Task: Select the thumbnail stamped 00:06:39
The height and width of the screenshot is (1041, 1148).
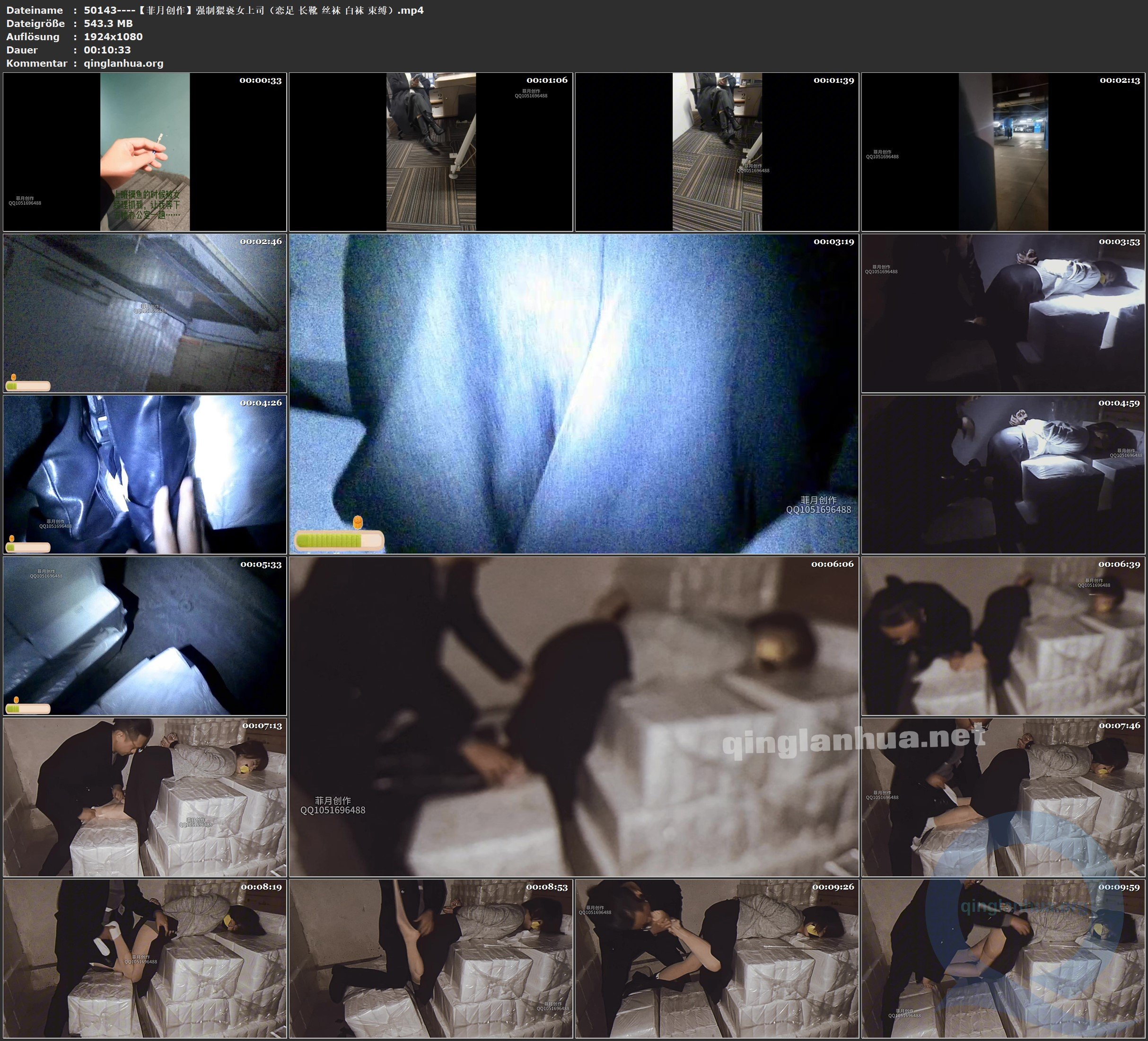Action: pyautogui.click(x=1003, y=635)
